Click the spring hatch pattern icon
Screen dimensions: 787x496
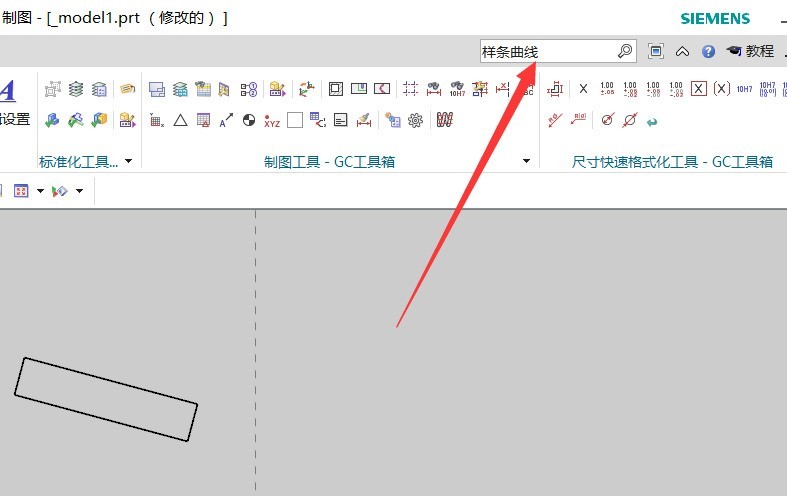tap(445, 120)
